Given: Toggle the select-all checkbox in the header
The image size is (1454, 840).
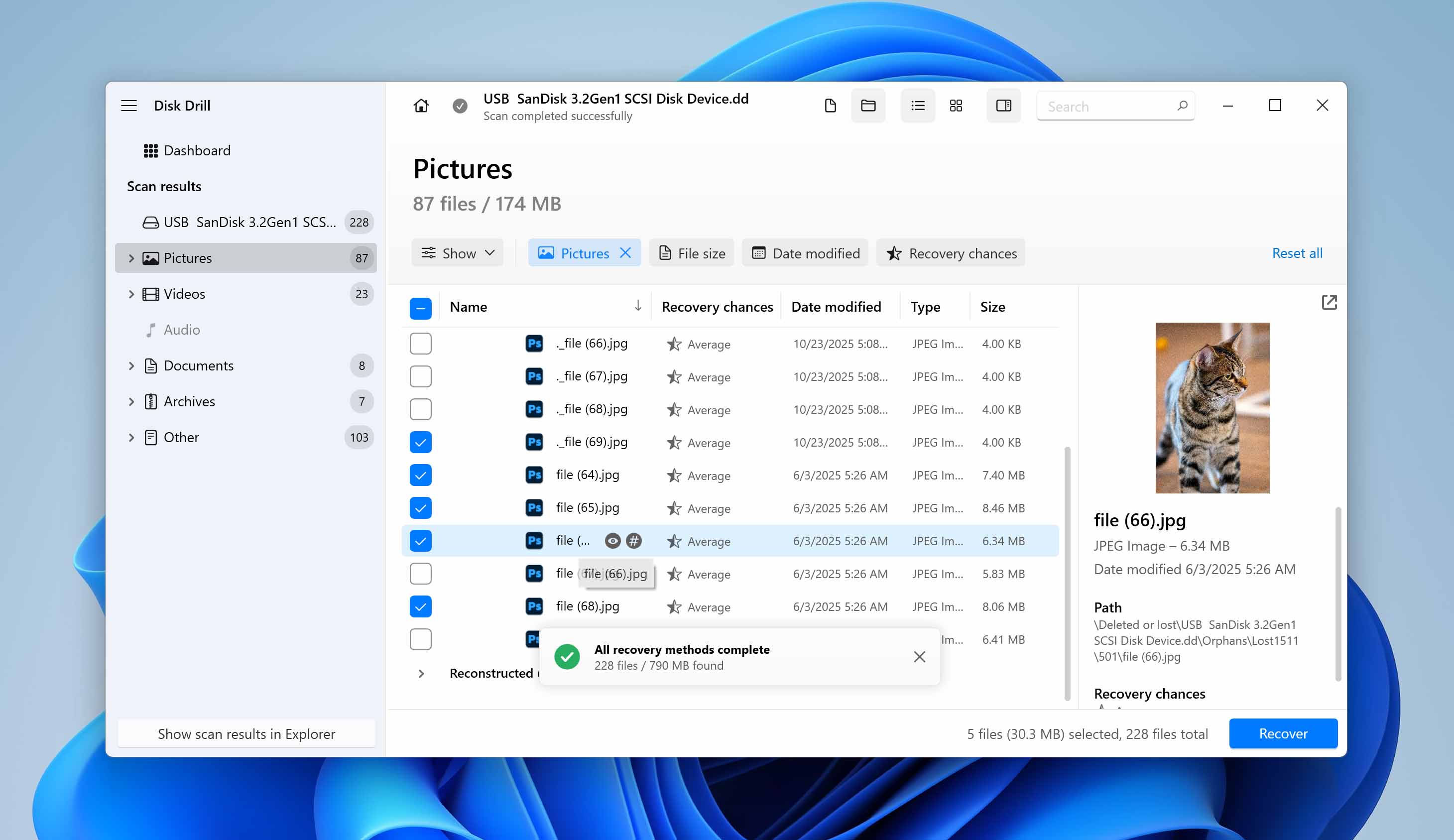Looking at the screenshot, I should pos(420,308).
